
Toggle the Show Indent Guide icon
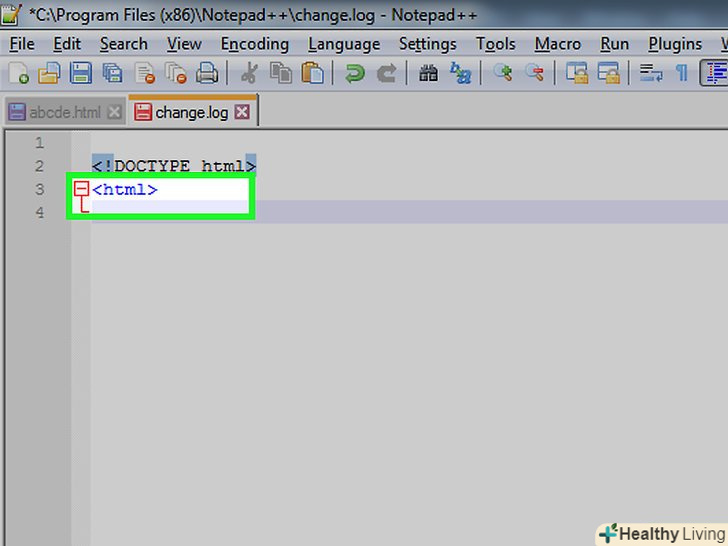tap(715, 73)
